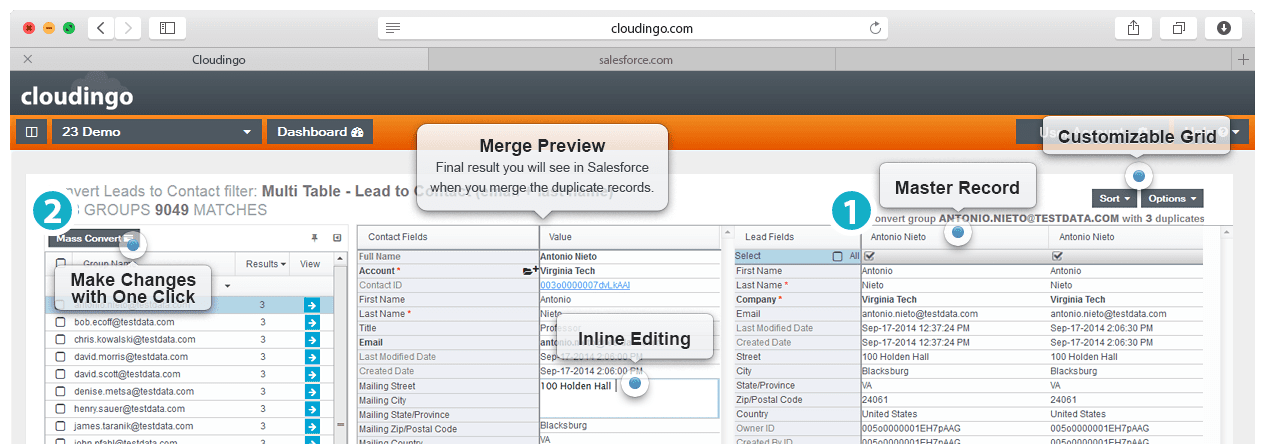
Task: Toggle the Safari sidebar button
Action: point(167,28)
